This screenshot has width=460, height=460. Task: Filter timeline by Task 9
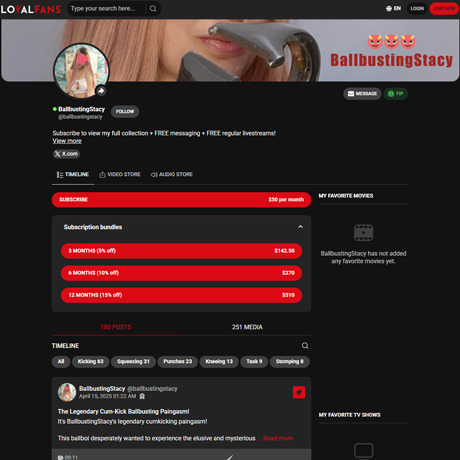pyautogui.click(x=254, y=362)
